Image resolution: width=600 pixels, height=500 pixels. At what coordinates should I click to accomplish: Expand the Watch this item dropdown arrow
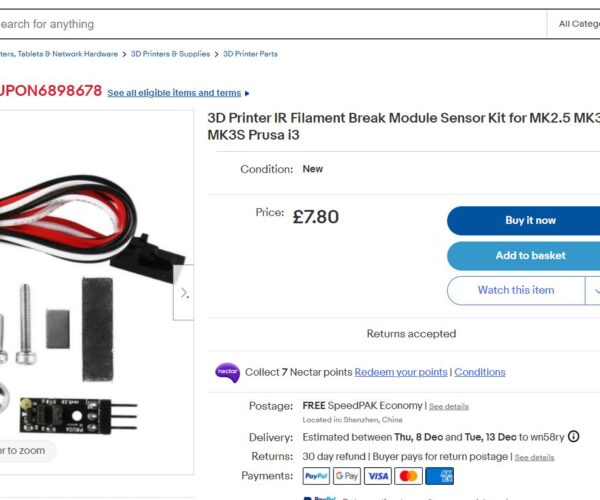point(592,290)
